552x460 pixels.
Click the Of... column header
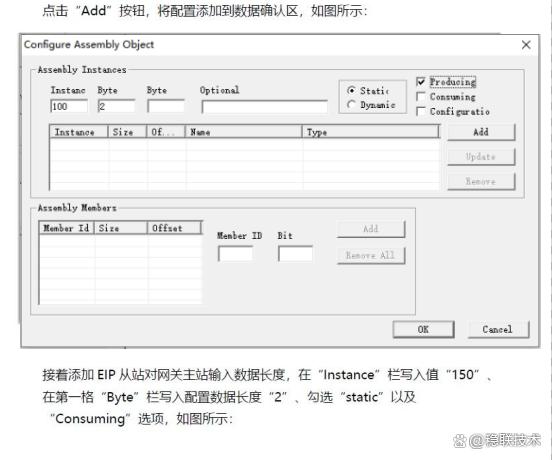(x=165, y=132)
